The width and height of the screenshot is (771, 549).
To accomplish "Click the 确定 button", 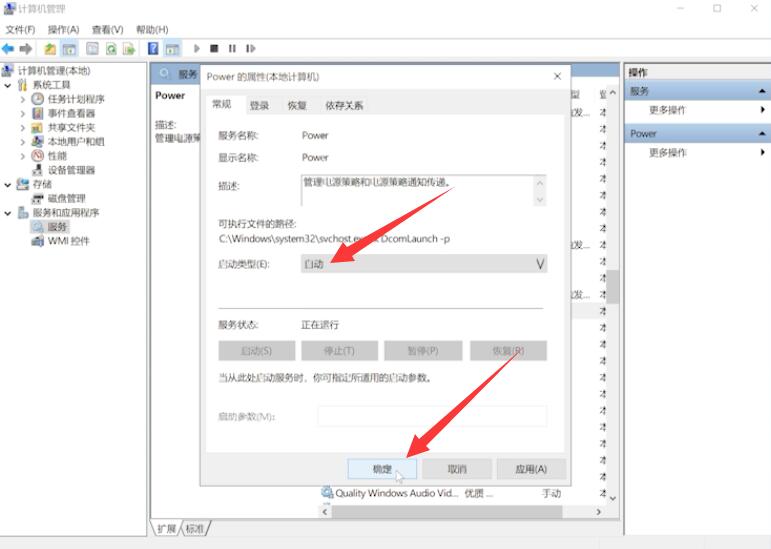I will click(x=382, y=469).
